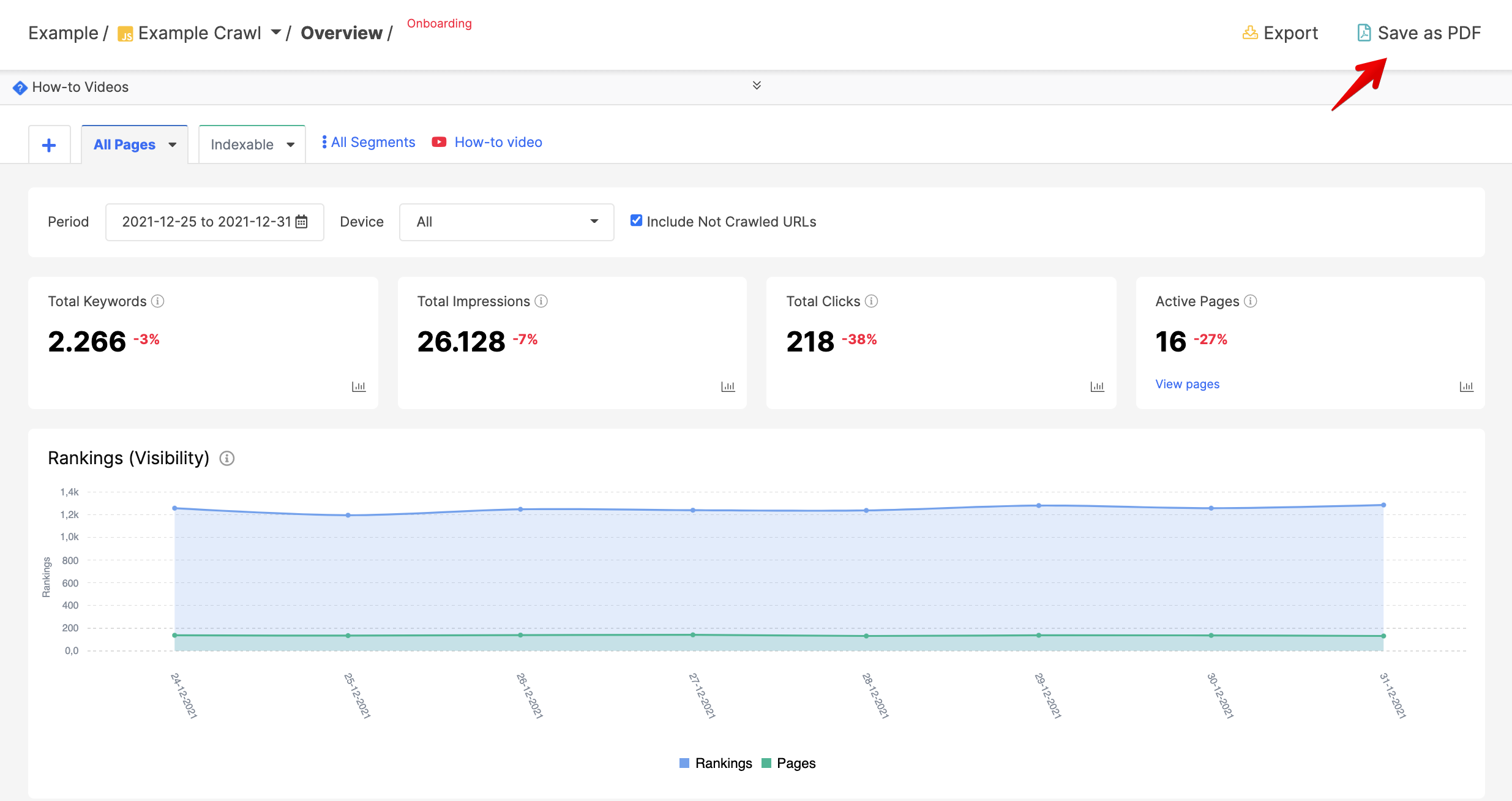The height and width of the screenshot is (801, 1512).
Task: Click the How-to Videos label
Action: click(x=80, y=87)
